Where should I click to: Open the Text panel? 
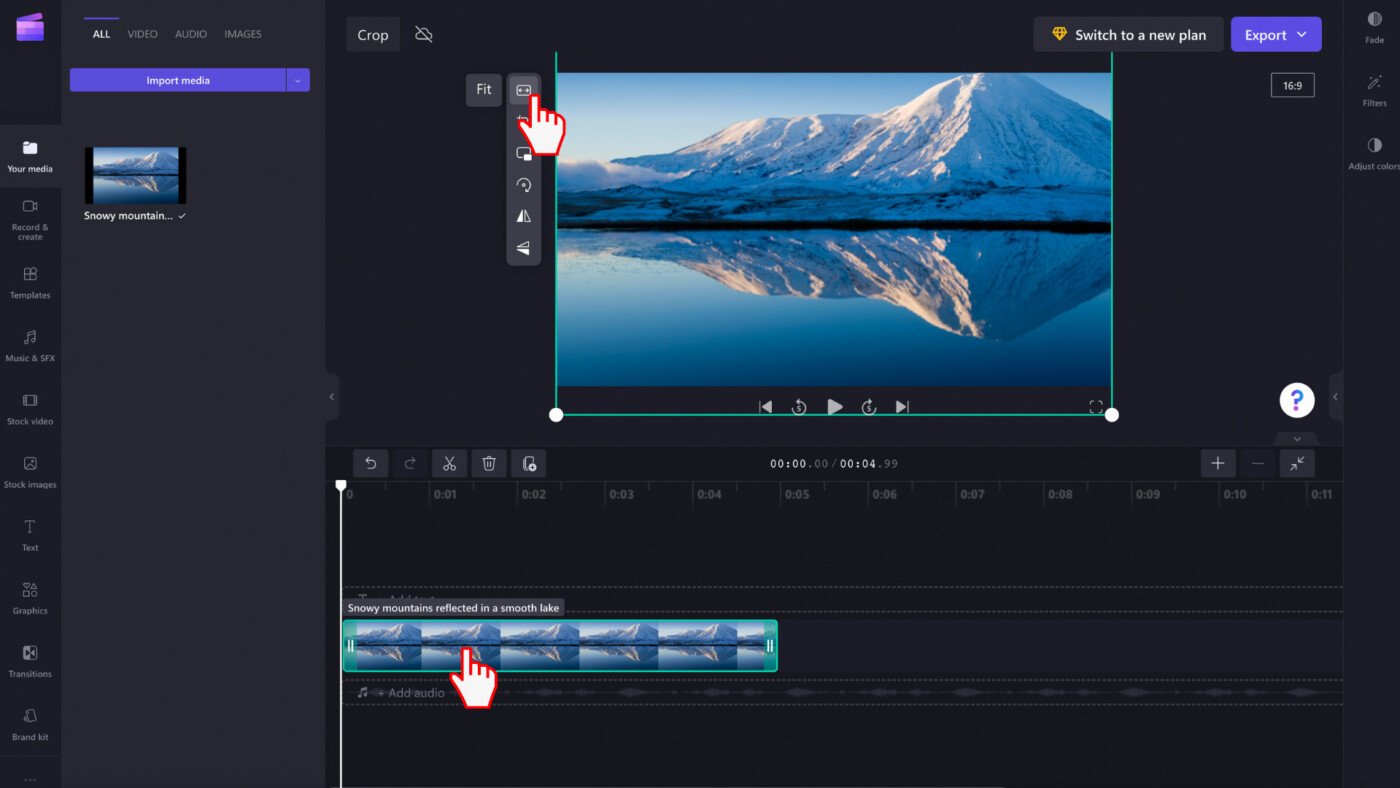[x=30, y=535]
